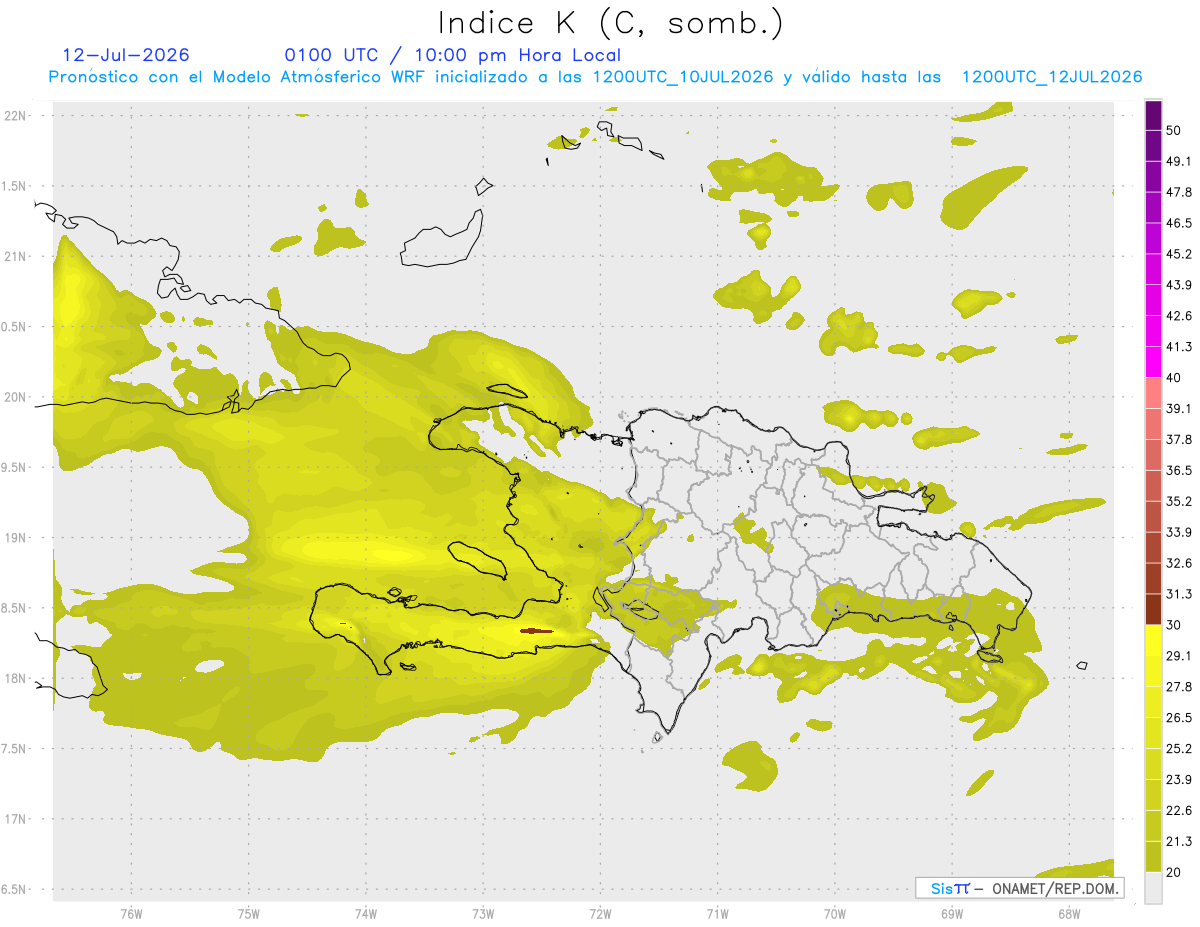Click the colorbar value "35.2"
Viewport: 1200px width, 927px height.
[1179, 501]
